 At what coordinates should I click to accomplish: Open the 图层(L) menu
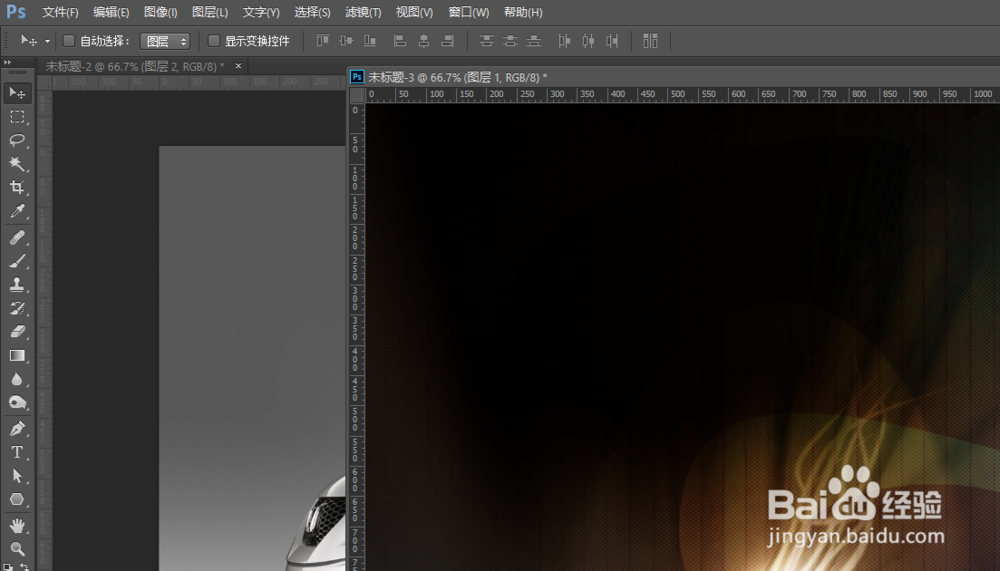pyautogui.click(x=210, y=12)
